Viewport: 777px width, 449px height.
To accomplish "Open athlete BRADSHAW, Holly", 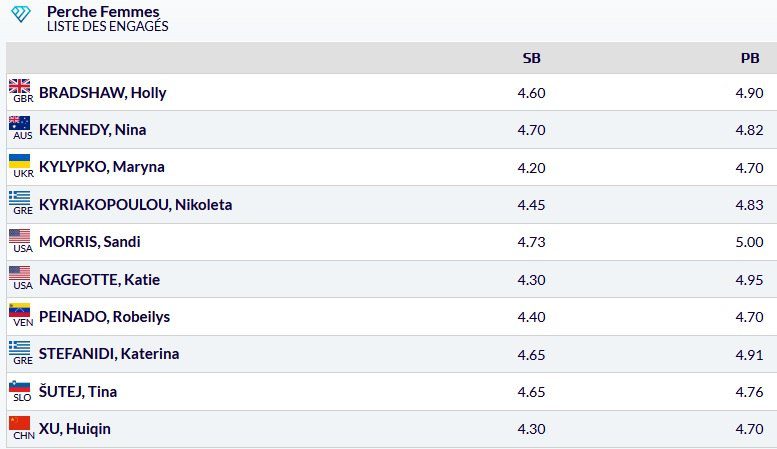I will tap(103, 93).
